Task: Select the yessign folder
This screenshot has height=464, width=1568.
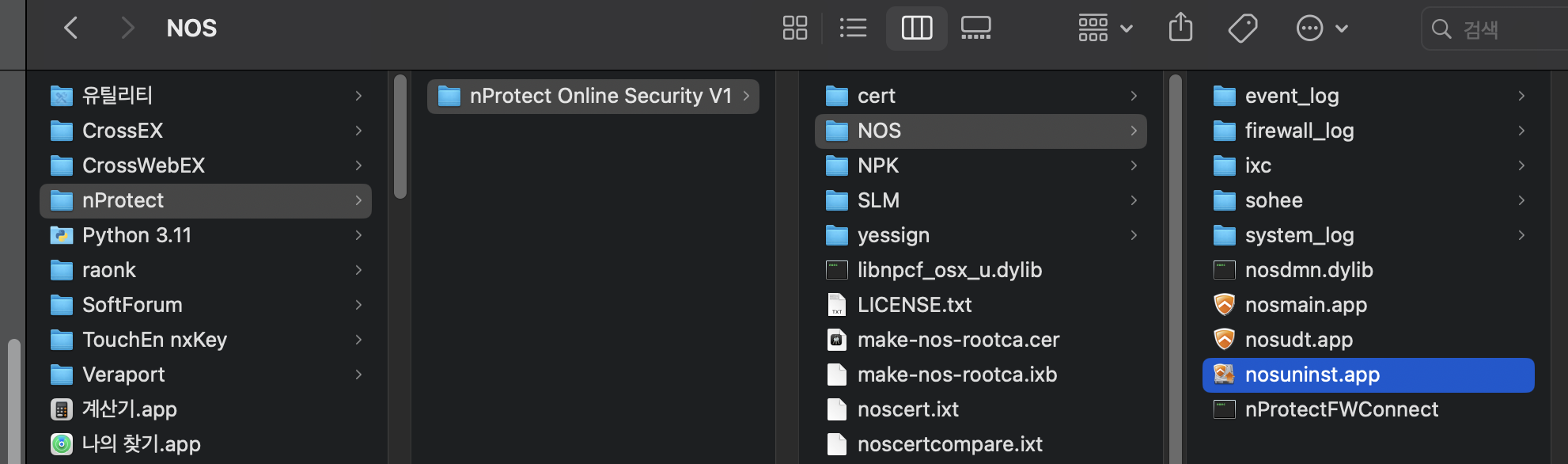Action: click(x=981, y=235)
